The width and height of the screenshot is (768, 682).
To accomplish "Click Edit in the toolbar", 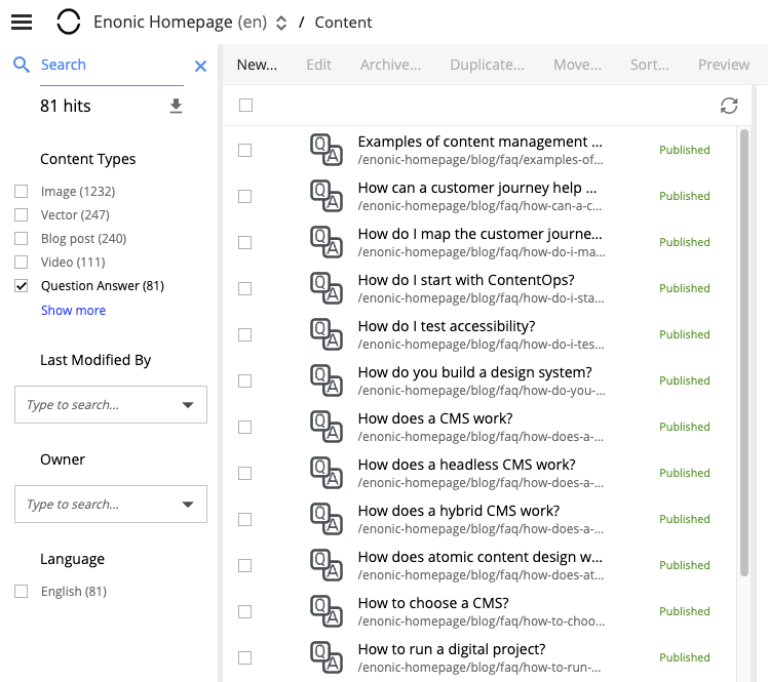I will coord(319,65).
